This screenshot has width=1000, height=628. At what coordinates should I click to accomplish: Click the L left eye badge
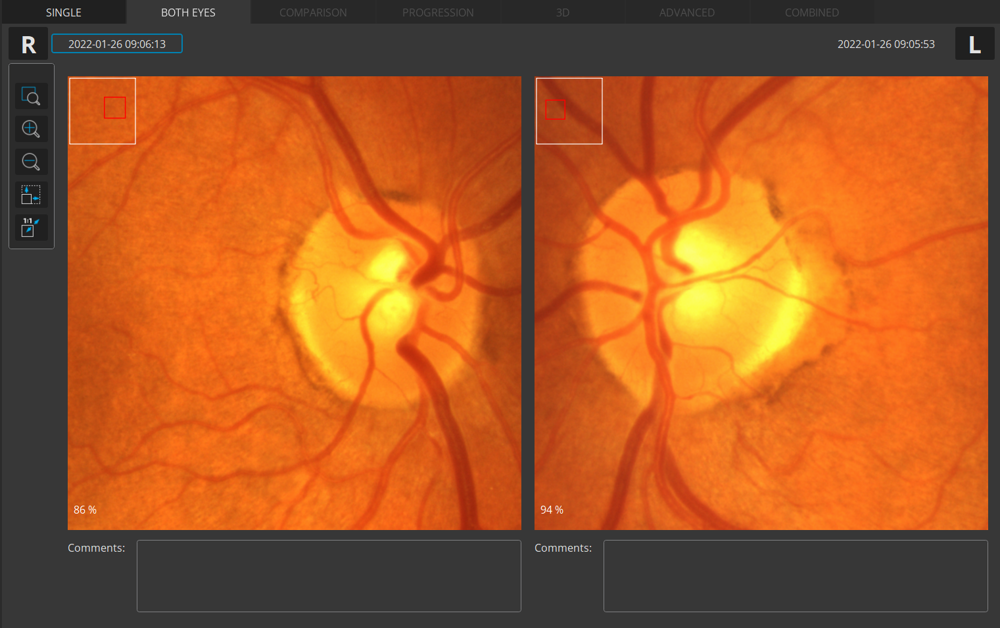(974, 45)
